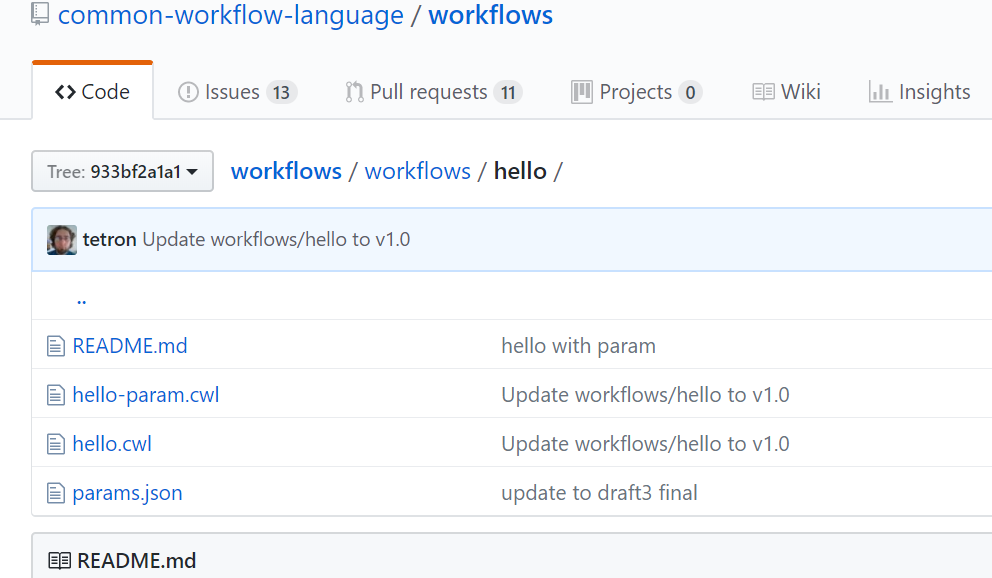The width and height of the screenshot is (992, 578).
Task: Open the README.md file
Action: point(130,346)
